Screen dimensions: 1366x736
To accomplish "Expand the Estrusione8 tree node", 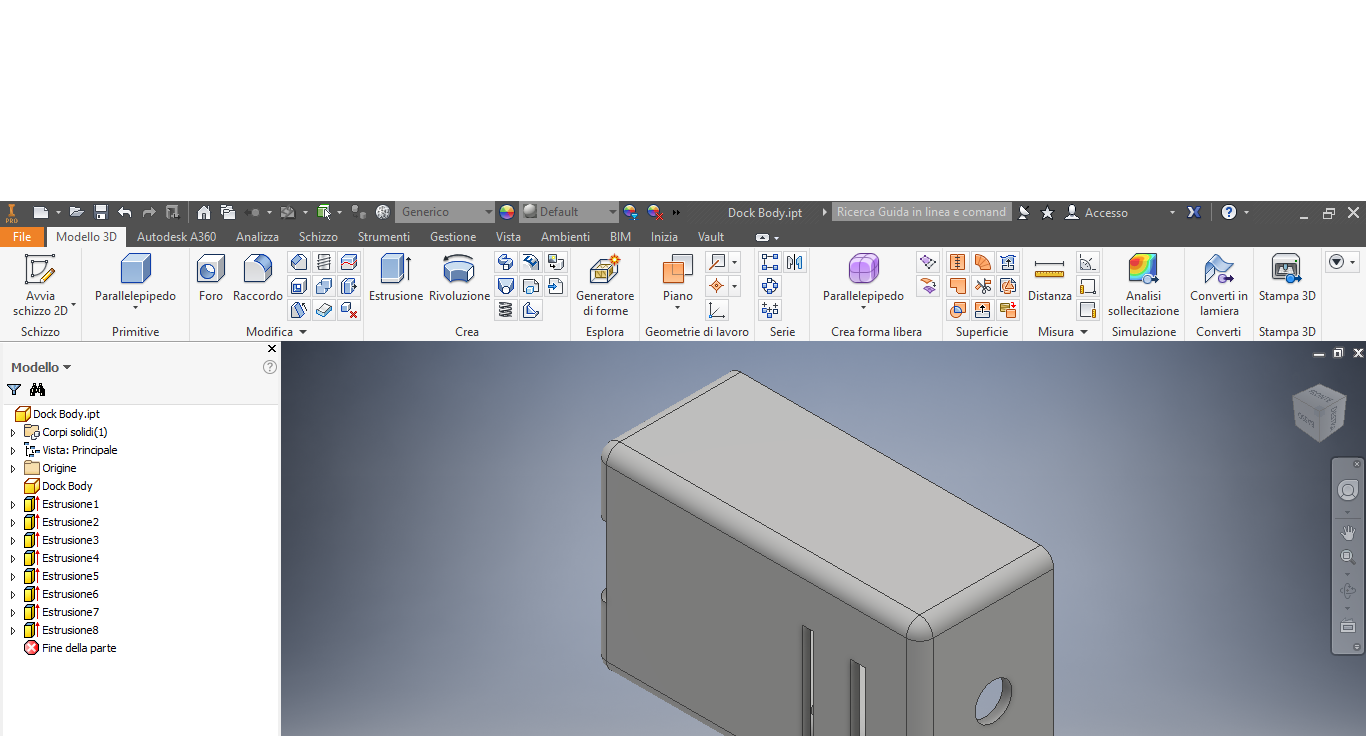I will [x=13, y=630].
